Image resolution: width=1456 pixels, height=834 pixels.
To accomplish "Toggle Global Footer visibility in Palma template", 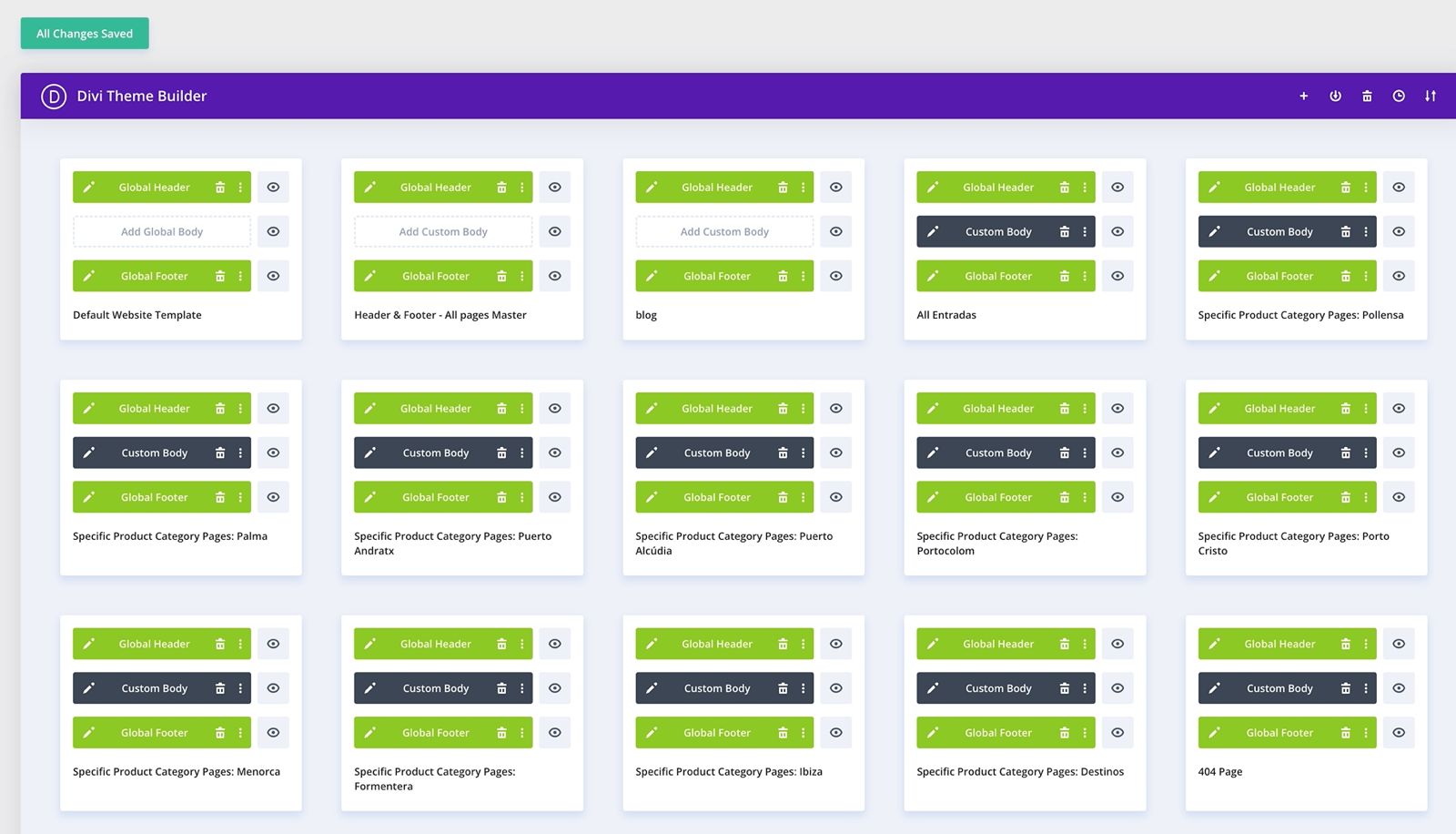I will coord(273,497).
